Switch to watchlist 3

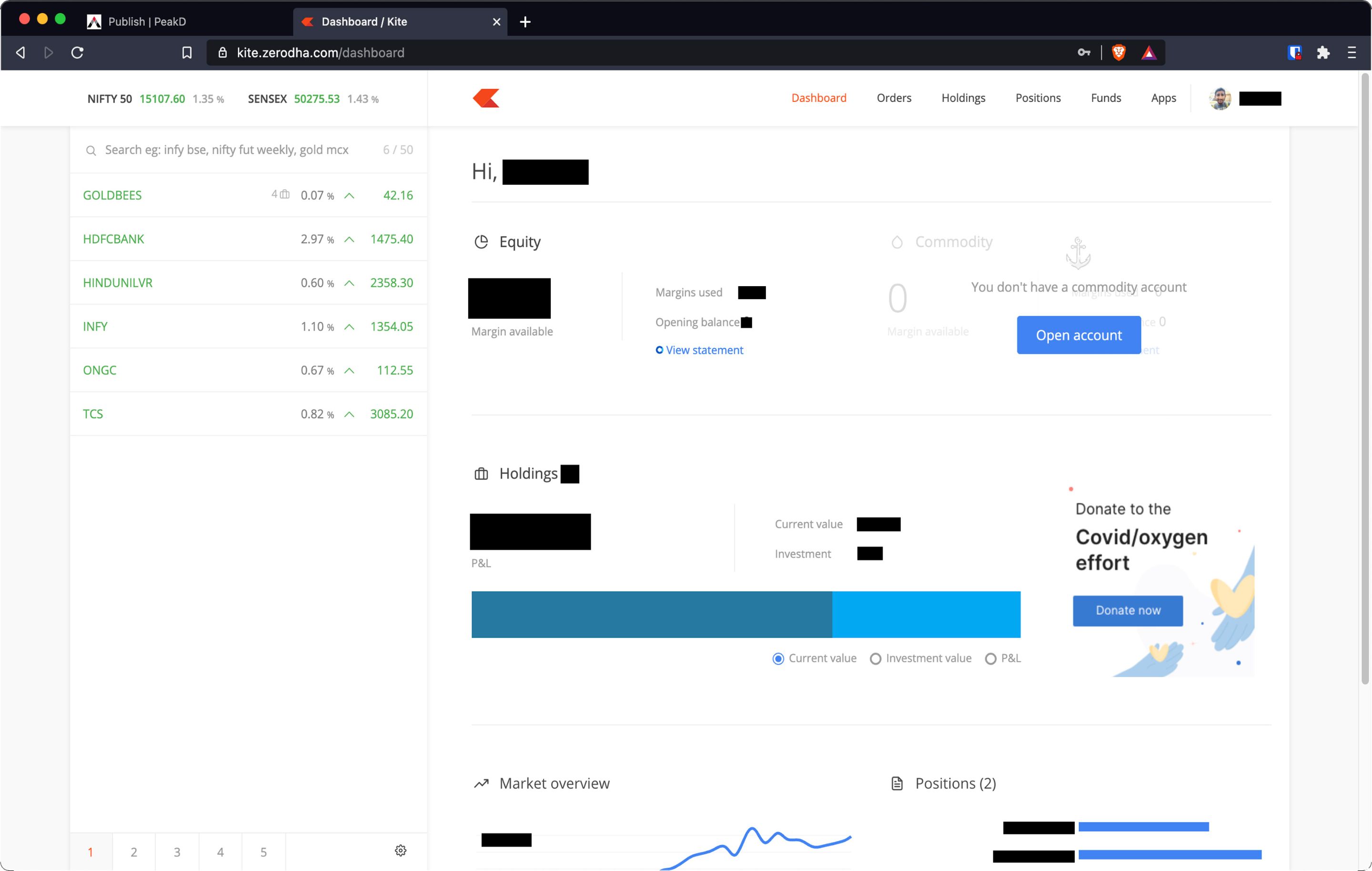point(177,851)
